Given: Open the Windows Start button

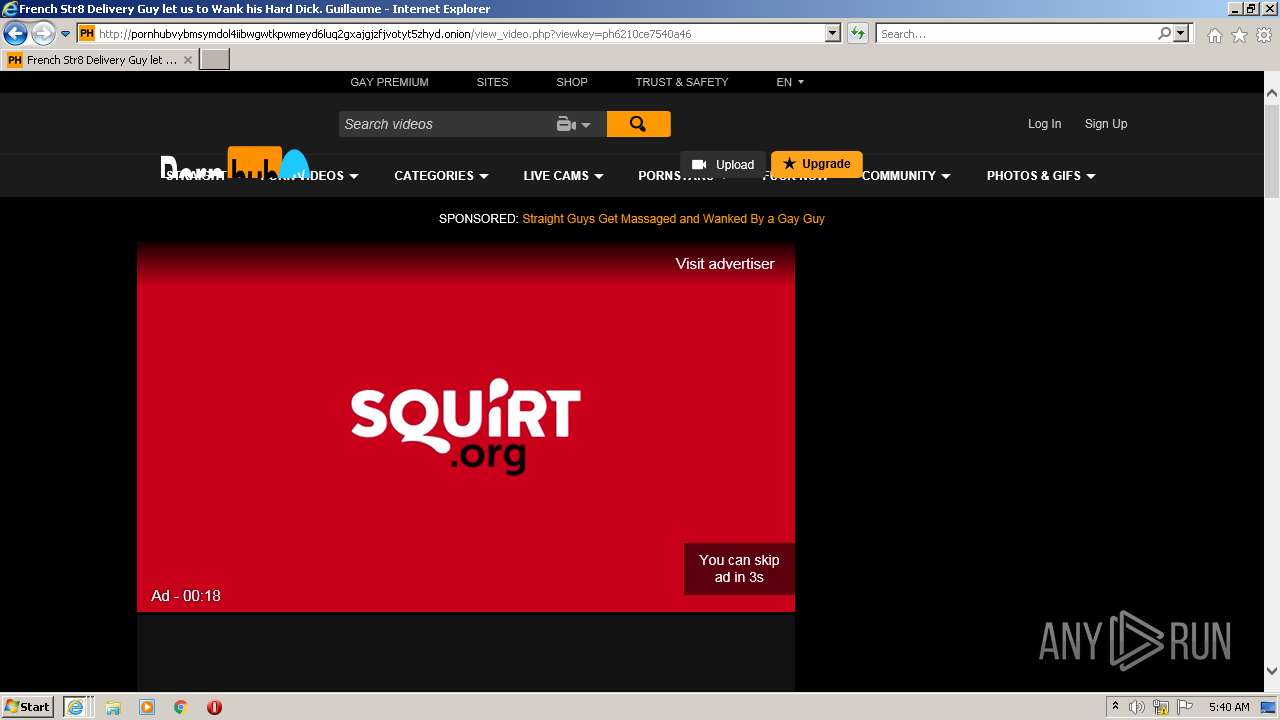Looking at the screenshot, I should click(x=27, y=707).
